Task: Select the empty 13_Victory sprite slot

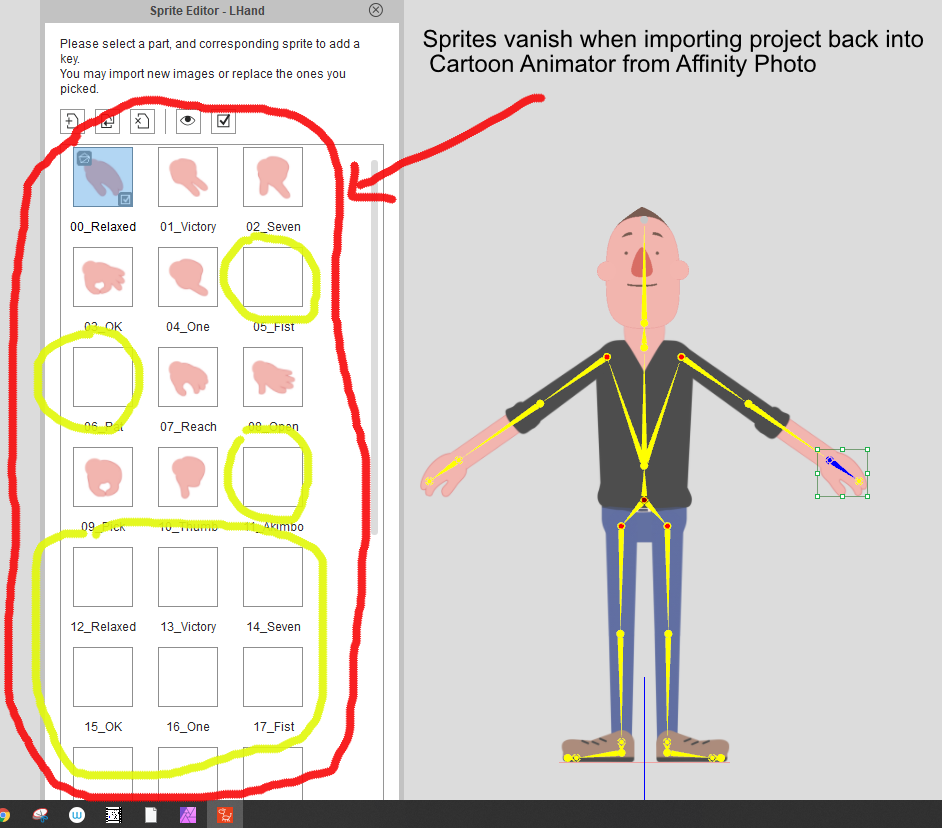Action: [x=188, y=577]
